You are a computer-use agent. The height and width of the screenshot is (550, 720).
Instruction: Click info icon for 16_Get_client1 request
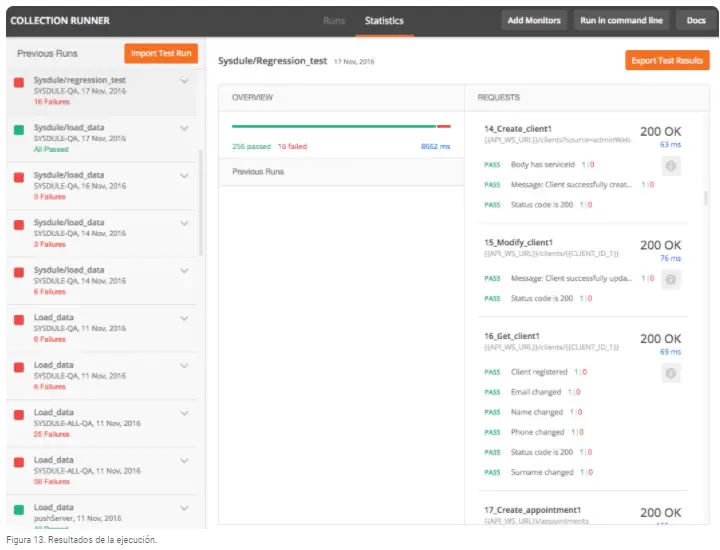[x=672, y=373]
